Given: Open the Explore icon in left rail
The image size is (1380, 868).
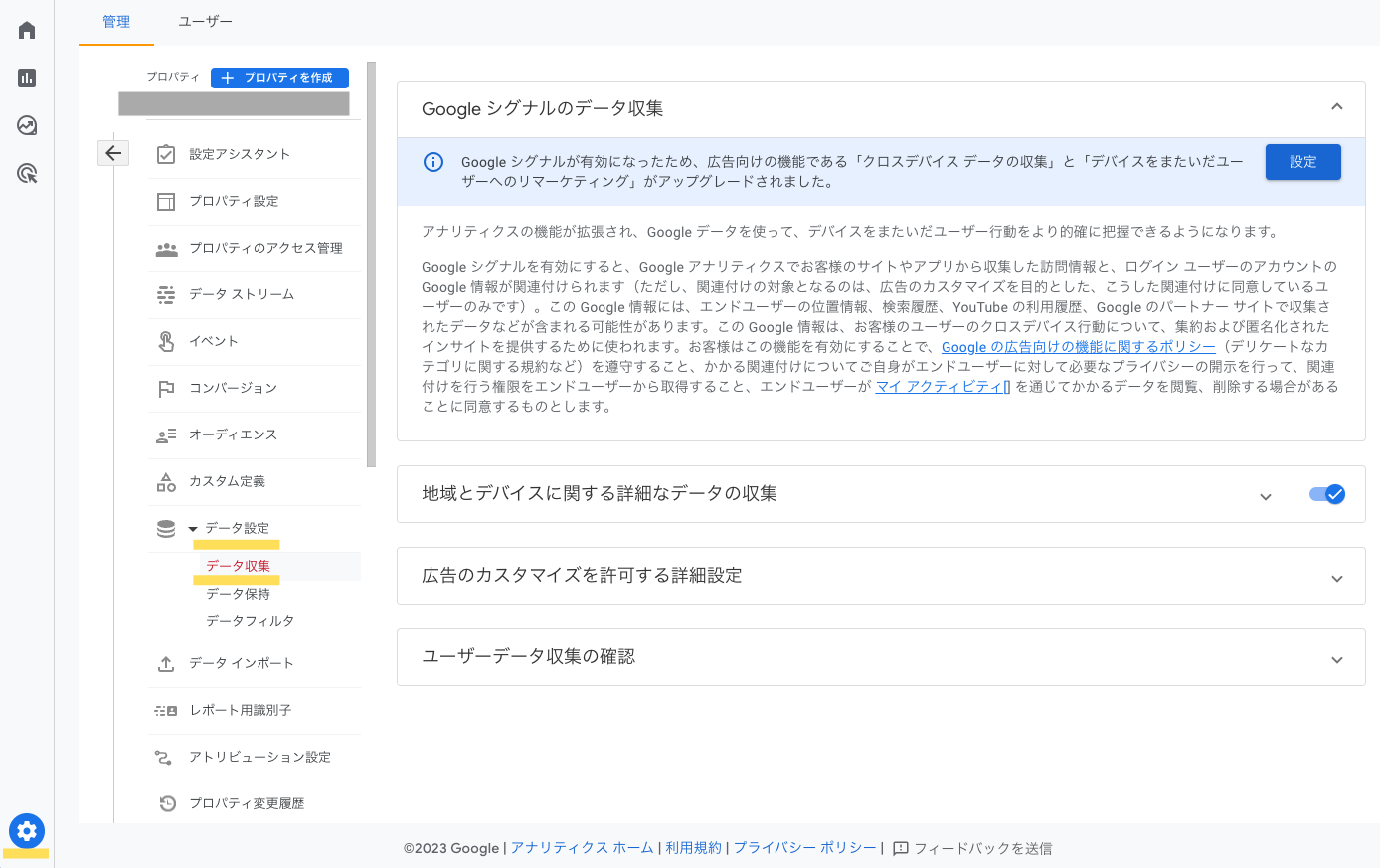Looking at the screenshot, I should coord(27,125).
